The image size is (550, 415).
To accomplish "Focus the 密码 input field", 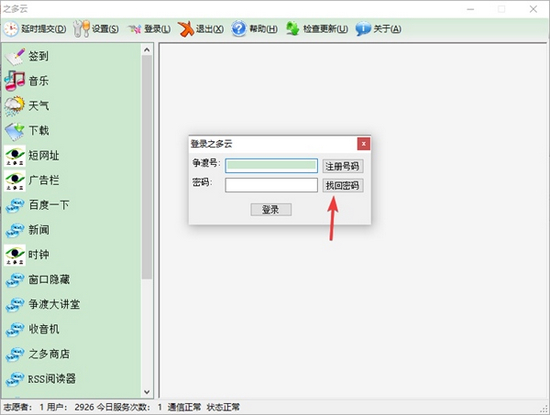I will pos(271,185).
